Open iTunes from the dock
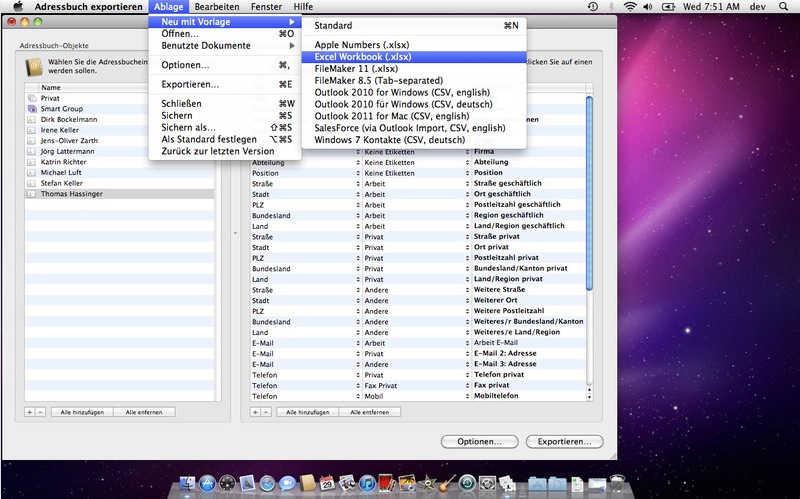The height and width of the screenshot is (499, 800). pos(367,483)
